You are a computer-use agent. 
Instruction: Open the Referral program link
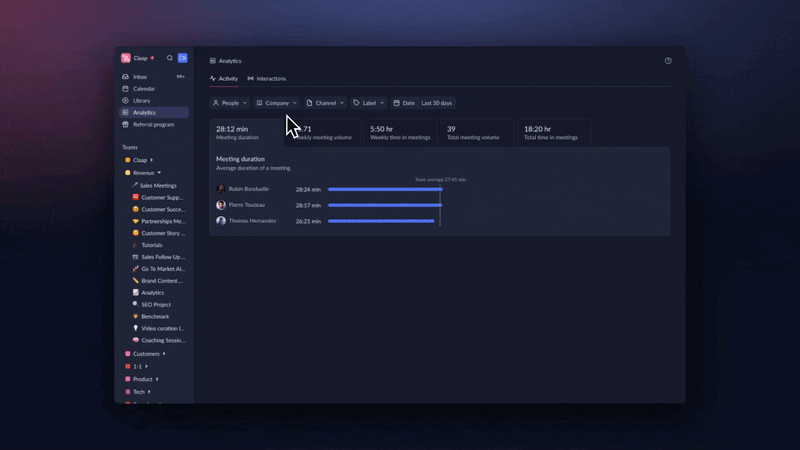pyautogui.click(x=153, y=124)
